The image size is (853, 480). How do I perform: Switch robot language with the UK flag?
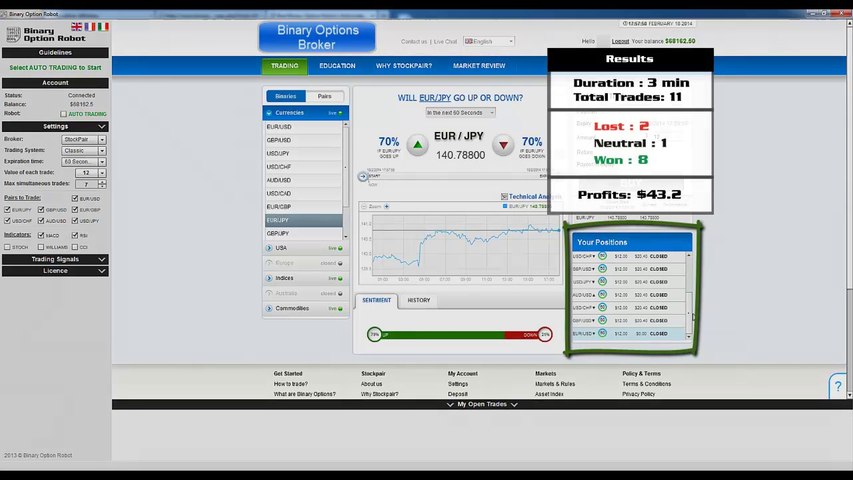(x=77, y=26)
